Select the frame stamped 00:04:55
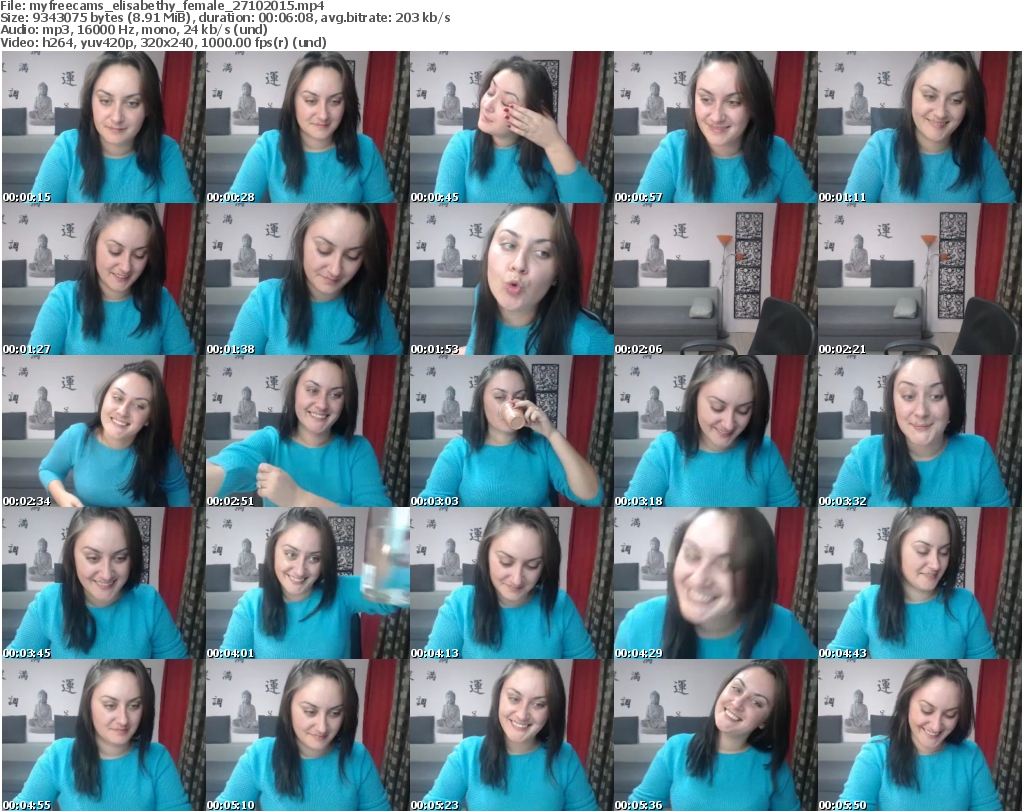This screenshot has height=811, width=1024. tap(103, 735)
